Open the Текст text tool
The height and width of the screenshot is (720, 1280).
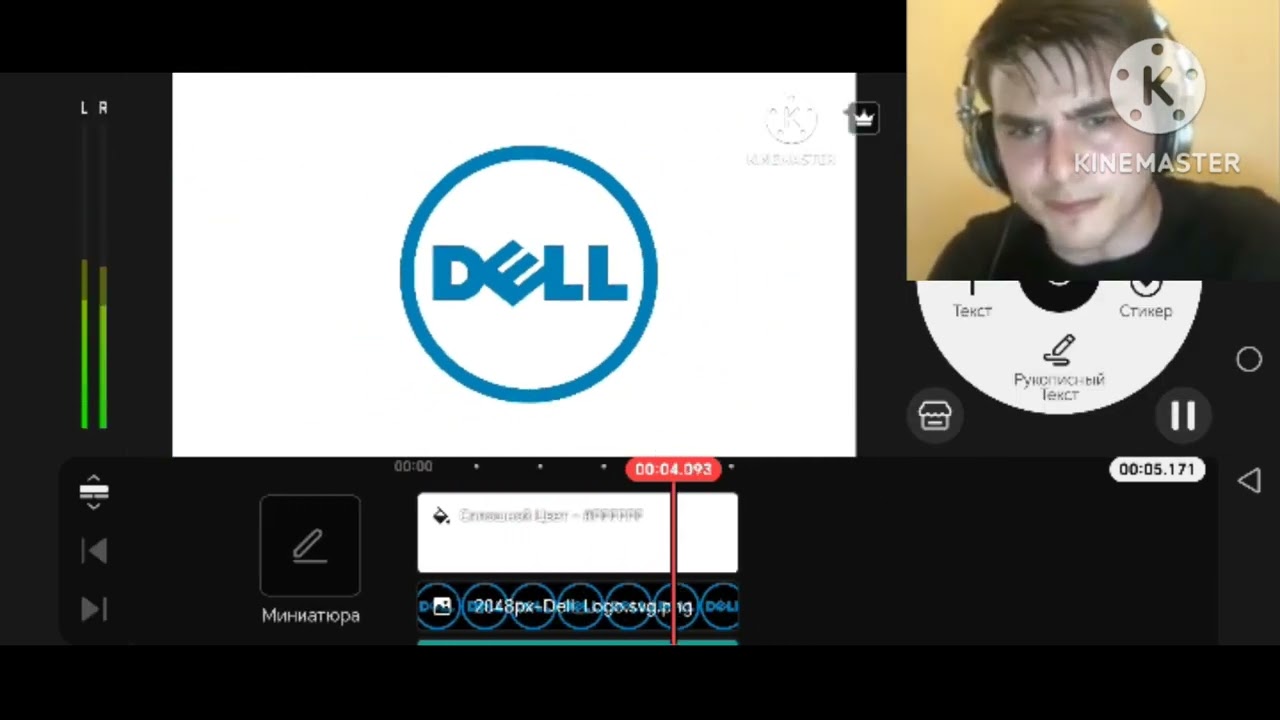click(x=971, y=301)
